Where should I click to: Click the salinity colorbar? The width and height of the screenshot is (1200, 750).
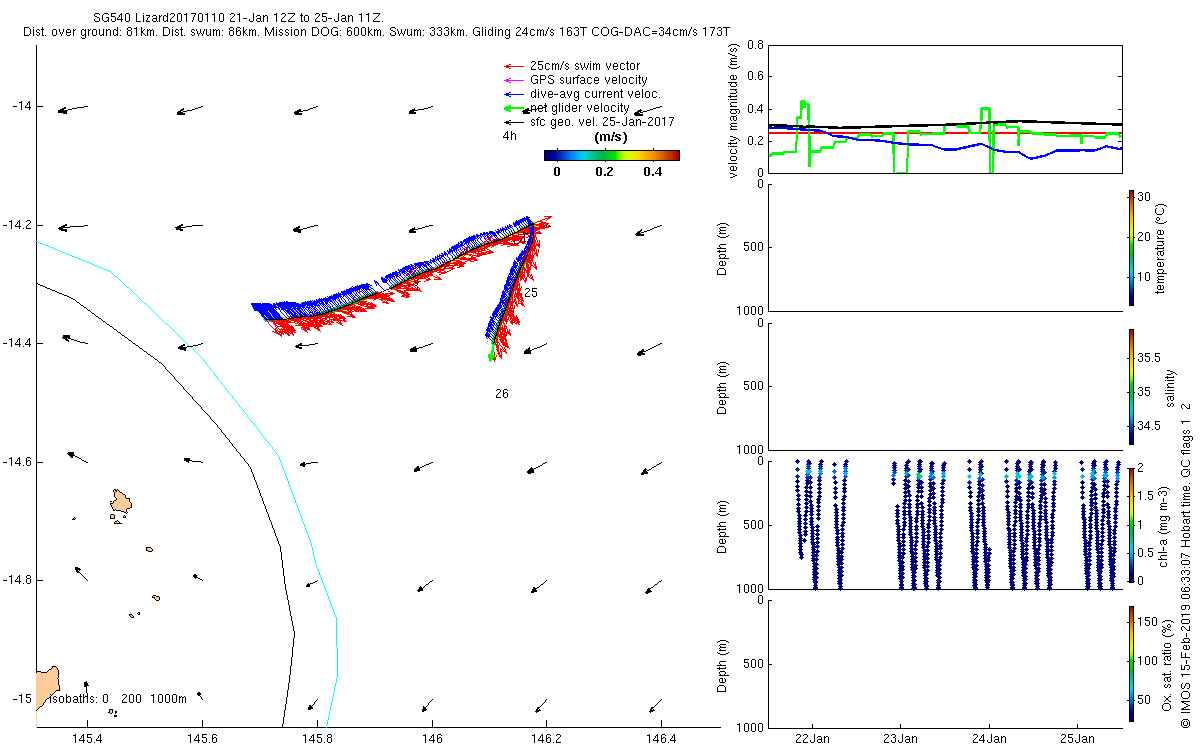[x=1131, y=386]
